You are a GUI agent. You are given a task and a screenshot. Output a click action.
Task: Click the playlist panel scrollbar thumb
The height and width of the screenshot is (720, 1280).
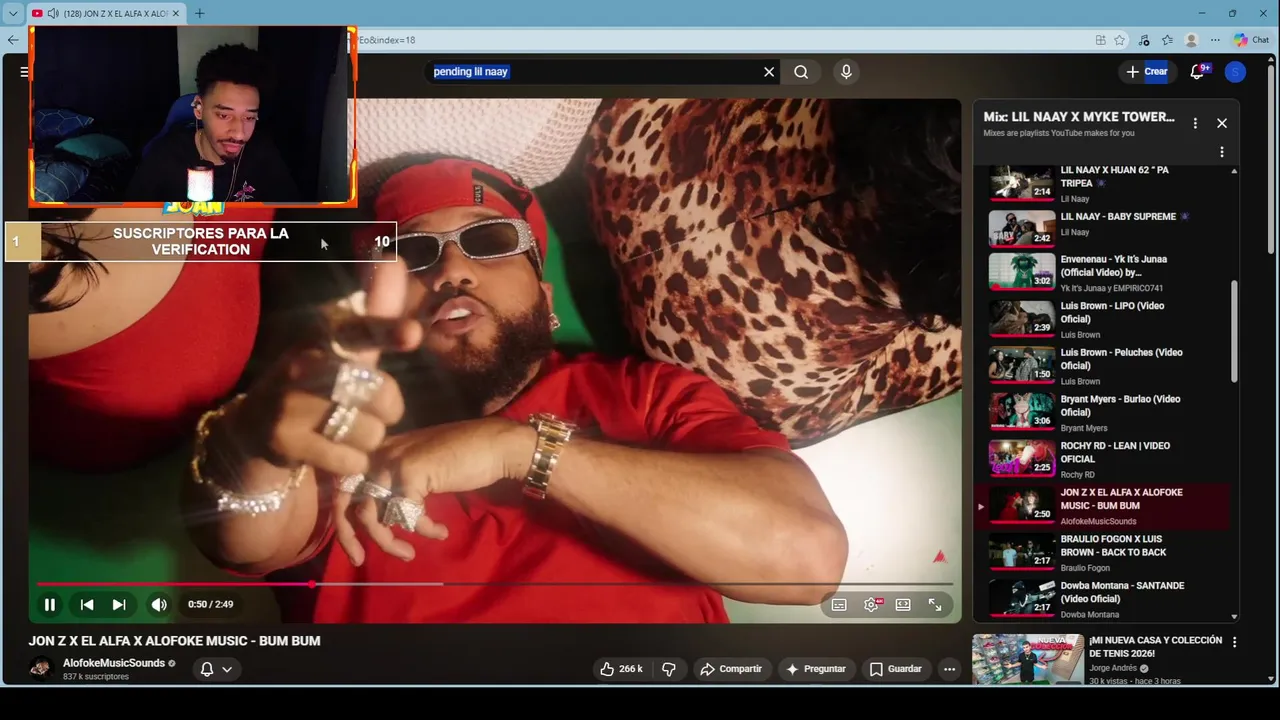pos(1234,330)
